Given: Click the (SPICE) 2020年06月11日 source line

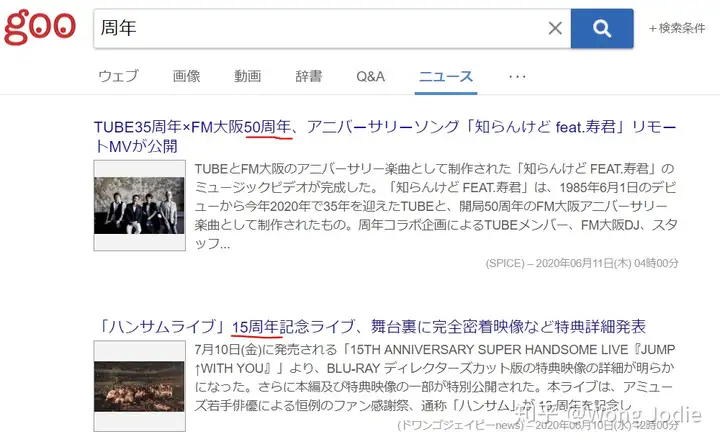Looking at the screenshot, I should (x=582, y=263).
